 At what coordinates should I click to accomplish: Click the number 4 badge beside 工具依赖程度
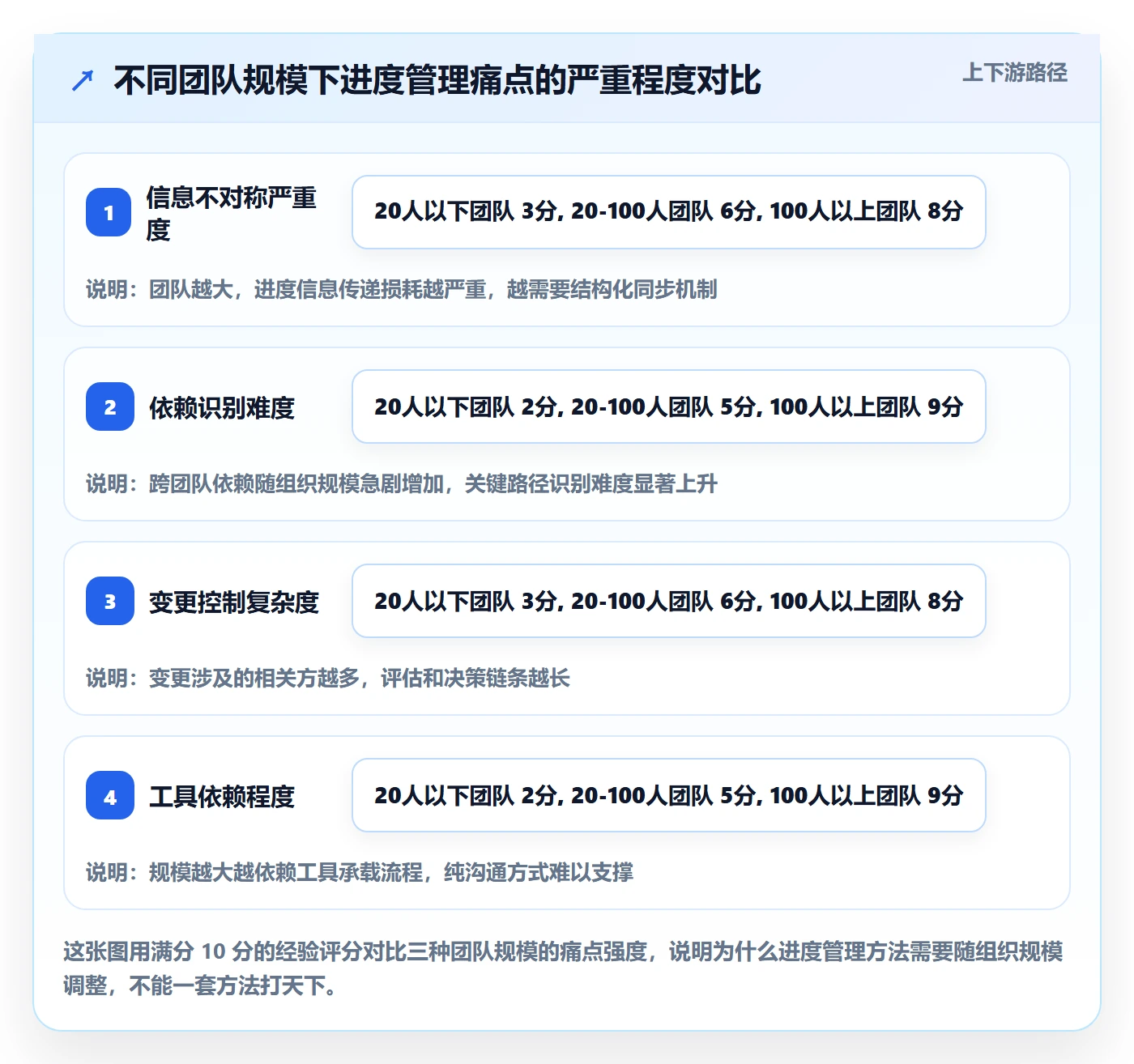tap(110, 795)
